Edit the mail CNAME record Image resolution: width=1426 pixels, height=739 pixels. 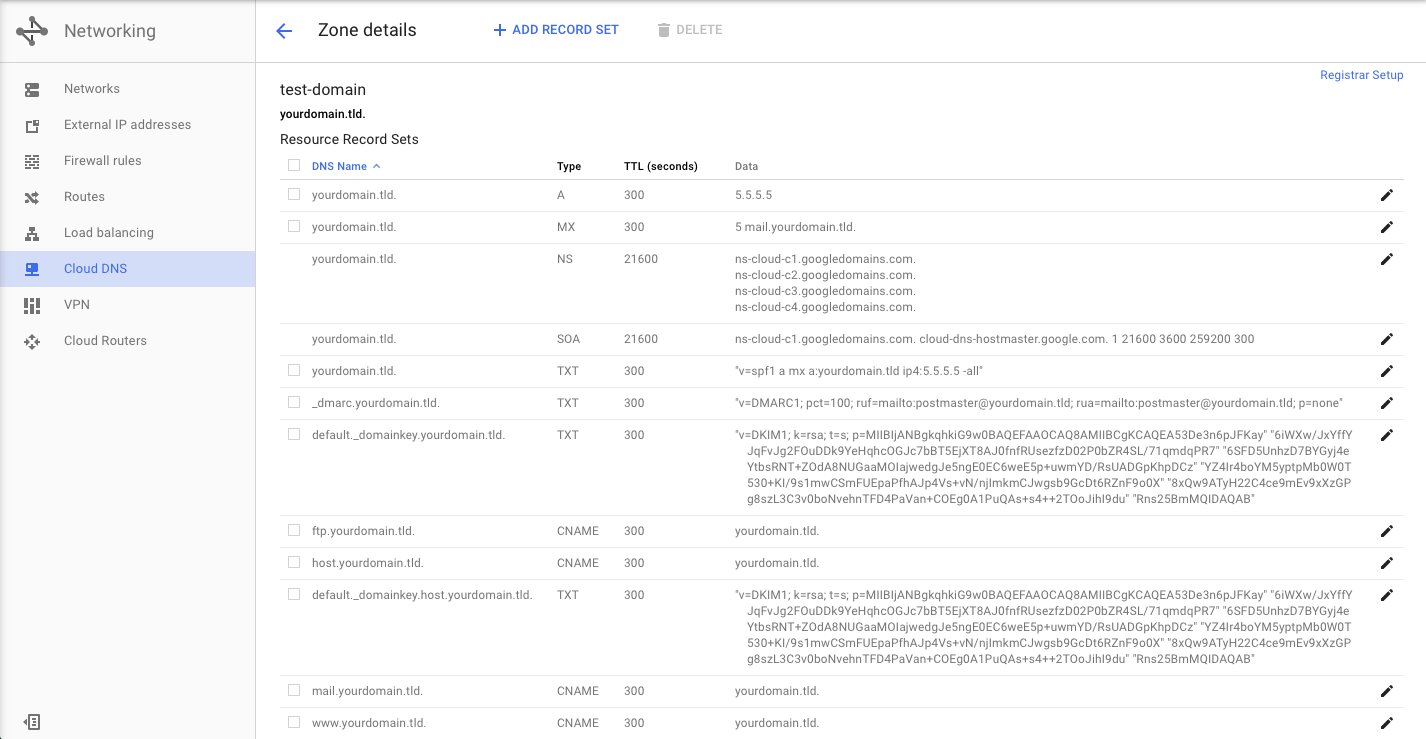[1386, 691]
